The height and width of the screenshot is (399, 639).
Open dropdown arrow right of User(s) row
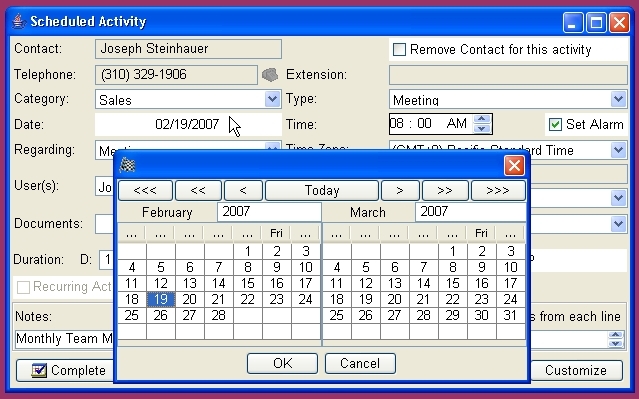pyautogui.click(x=618, y=198)
